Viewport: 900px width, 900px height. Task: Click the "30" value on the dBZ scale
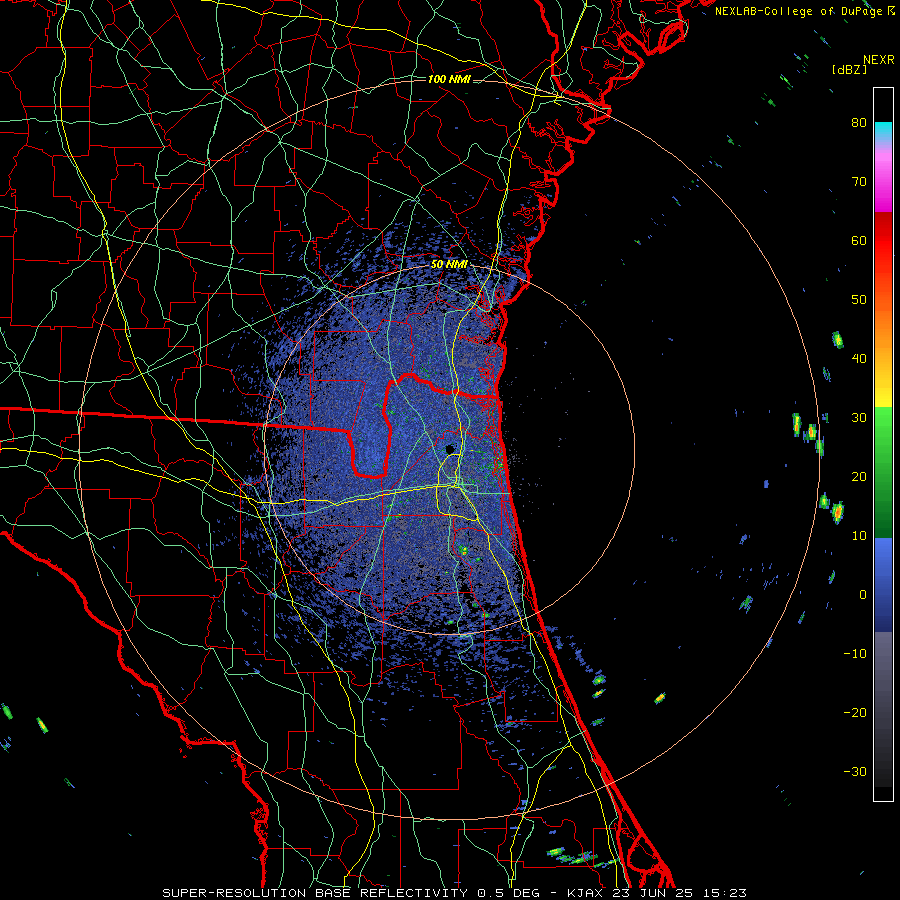coord(859,417)
